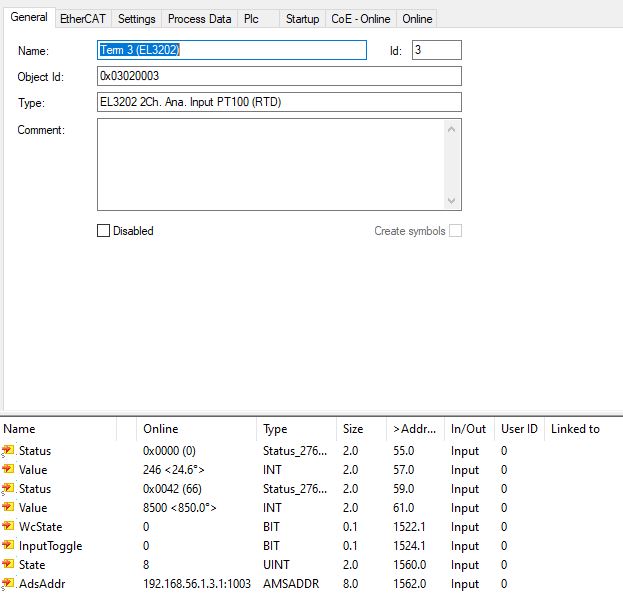
Task: Sort by the Online column header
Action: [196, 429]
